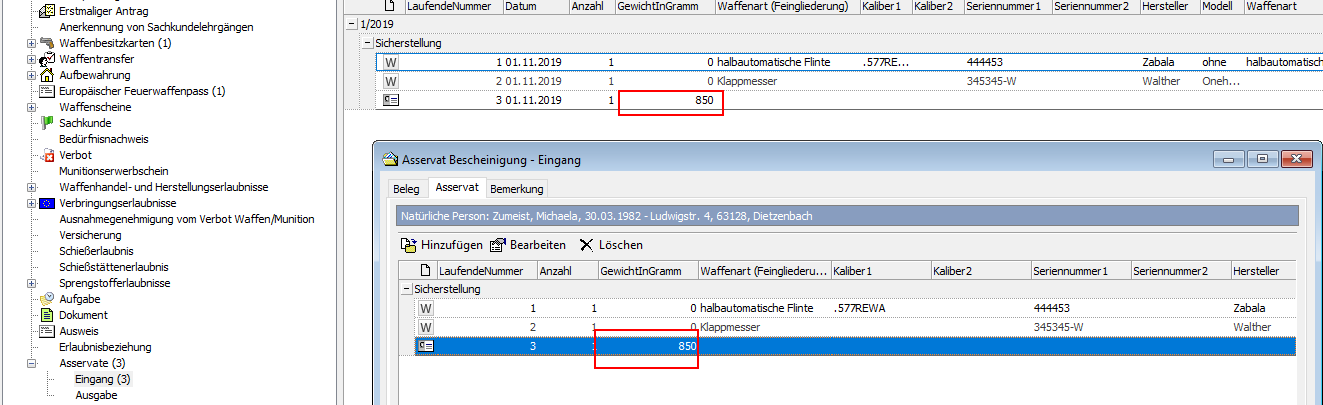The width and height of the screenshot is (1323, 405).
Task: Switch to the Beleg tab
Action: 406,188
